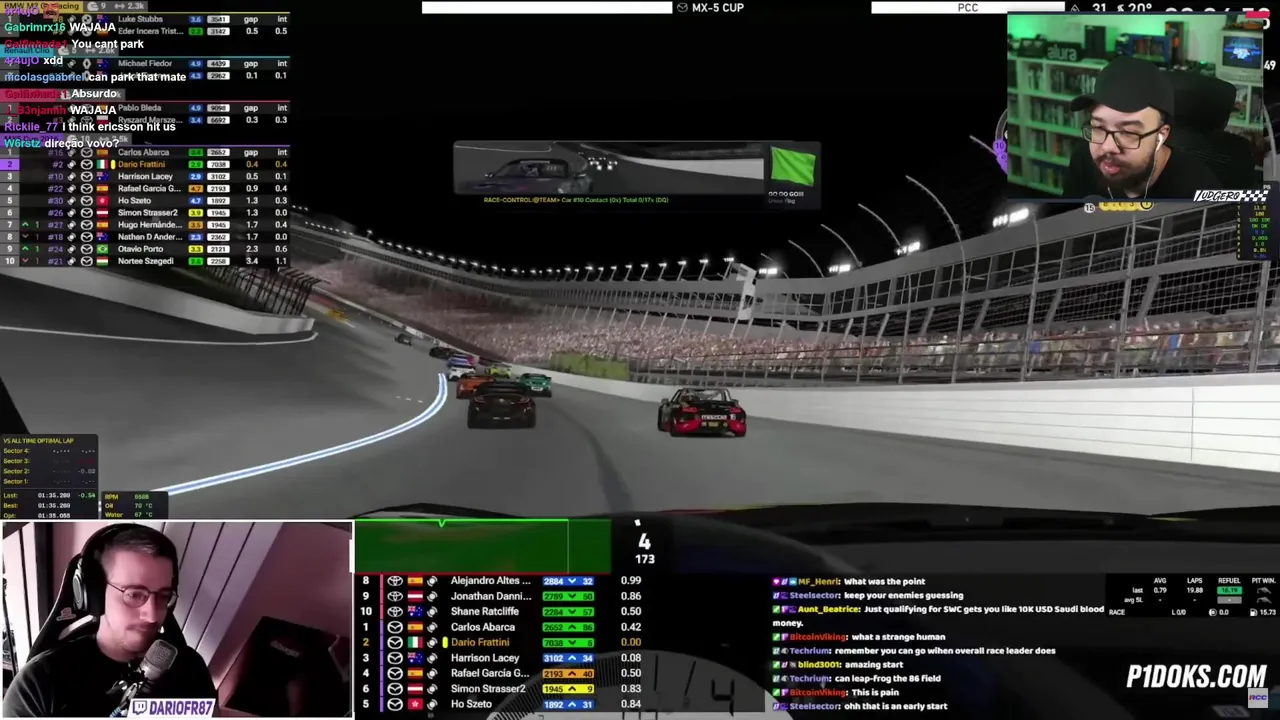Select Australian flag beside Shane Ratcliffe
1280x720 pixels.
pos(414,612)
